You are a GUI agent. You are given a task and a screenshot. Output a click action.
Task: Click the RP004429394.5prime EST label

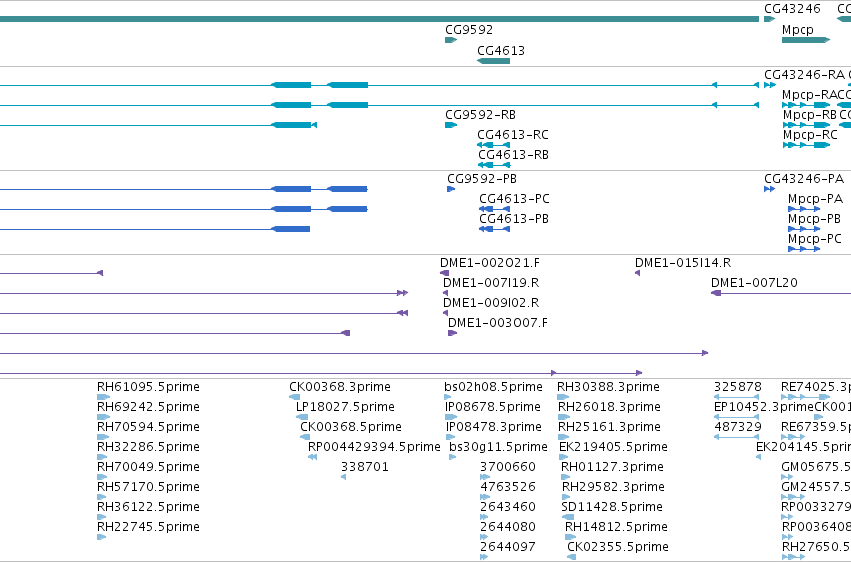pos(374,448)
